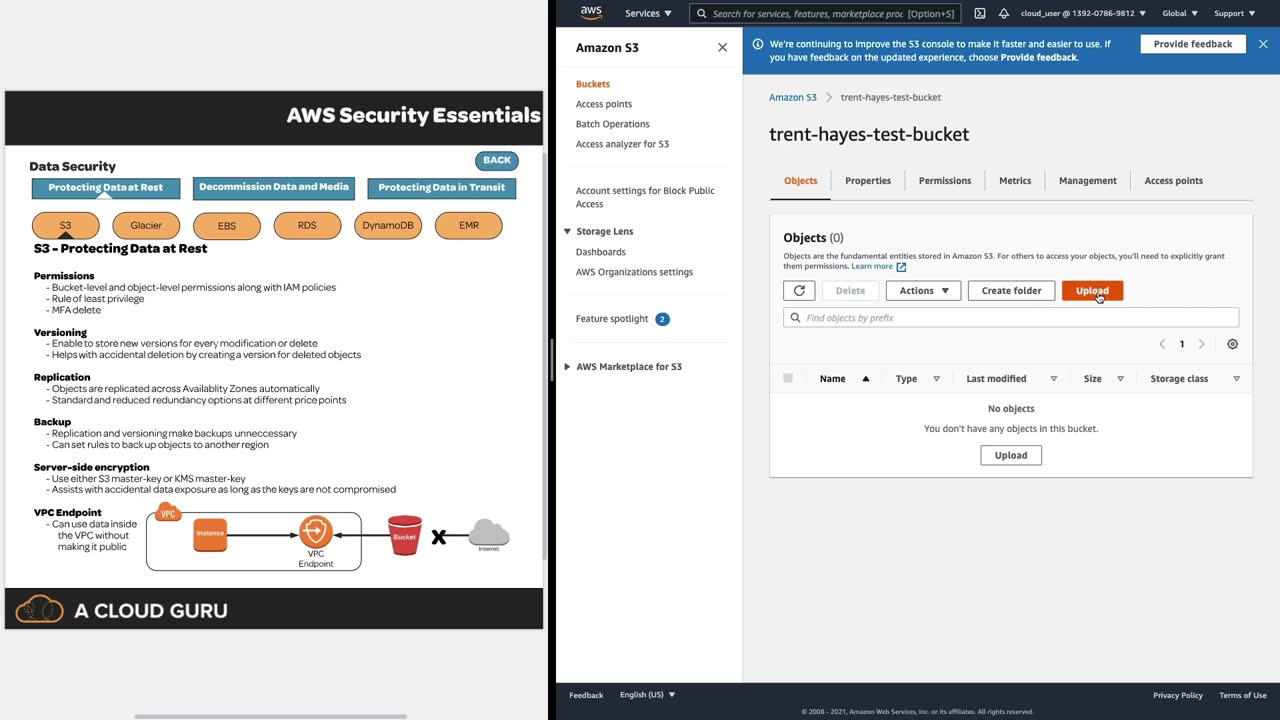Click the notifications bell icon
Image resolution: width=1280 pixels, height=720 pixels.
point(1004,14)
